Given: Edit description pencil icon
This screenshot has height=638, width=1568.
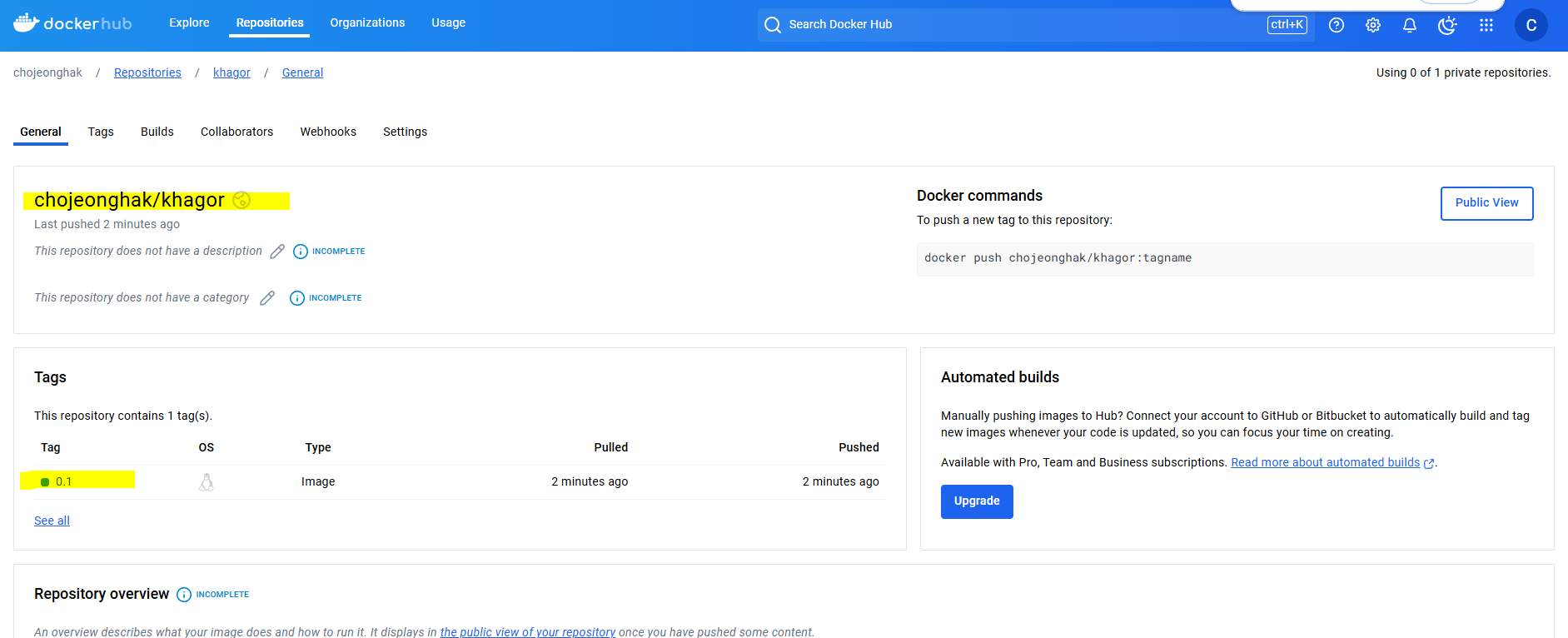Looking at the screenshot, I should click(277, 252).
